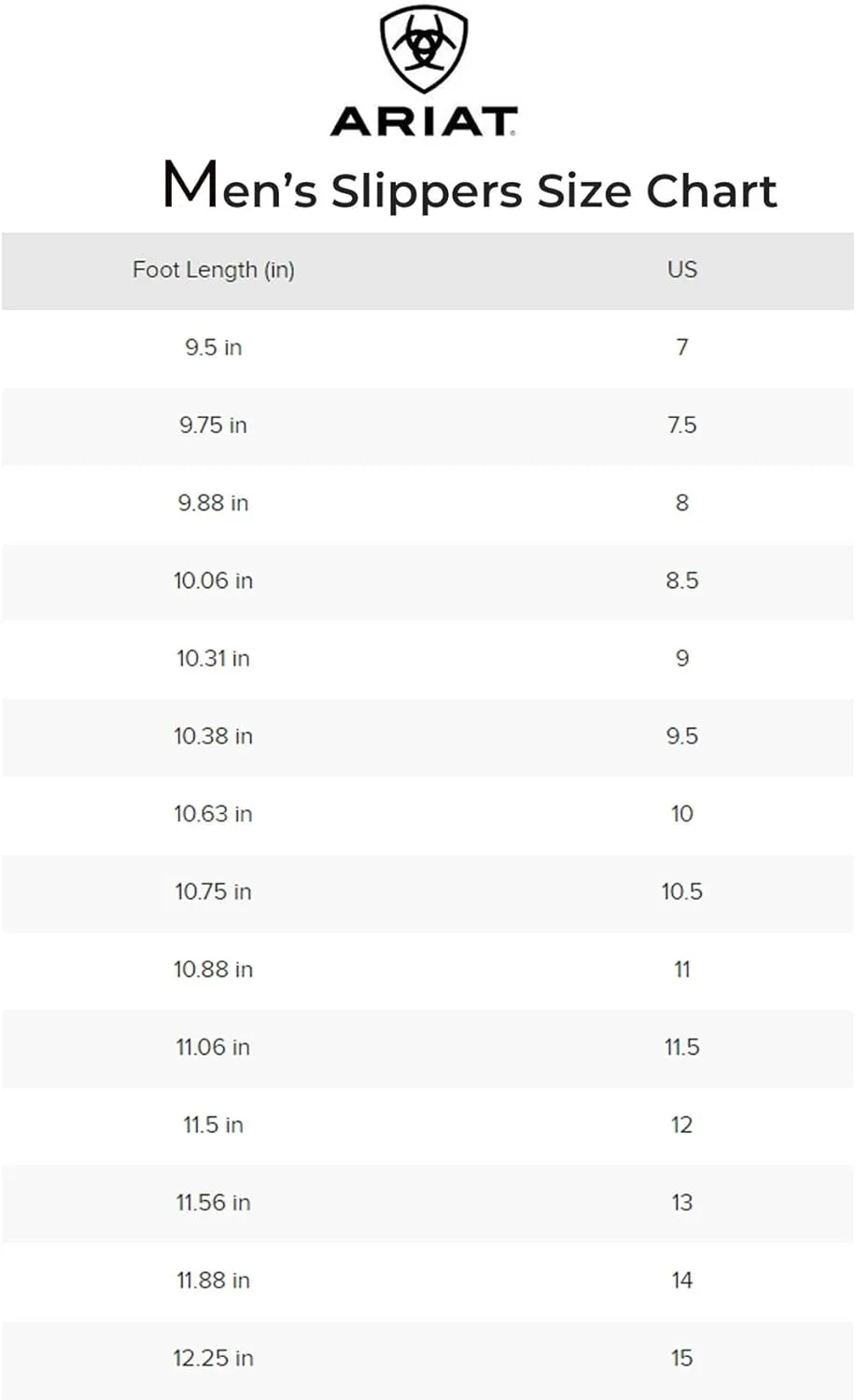Select US size 7 cell
The height and width of the screenshot is (1400, 856).
pos(682,347)
